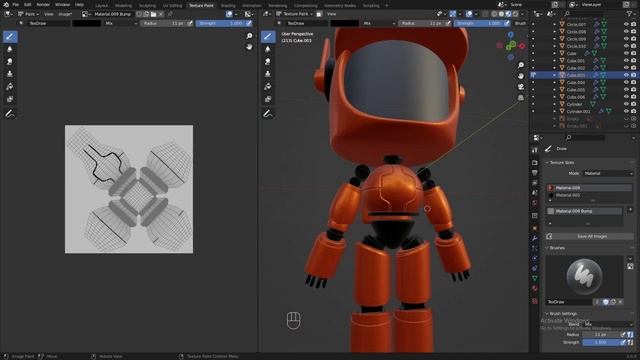
Task: Select the Soften tool in 3D viewport
Action: point(268,49)
